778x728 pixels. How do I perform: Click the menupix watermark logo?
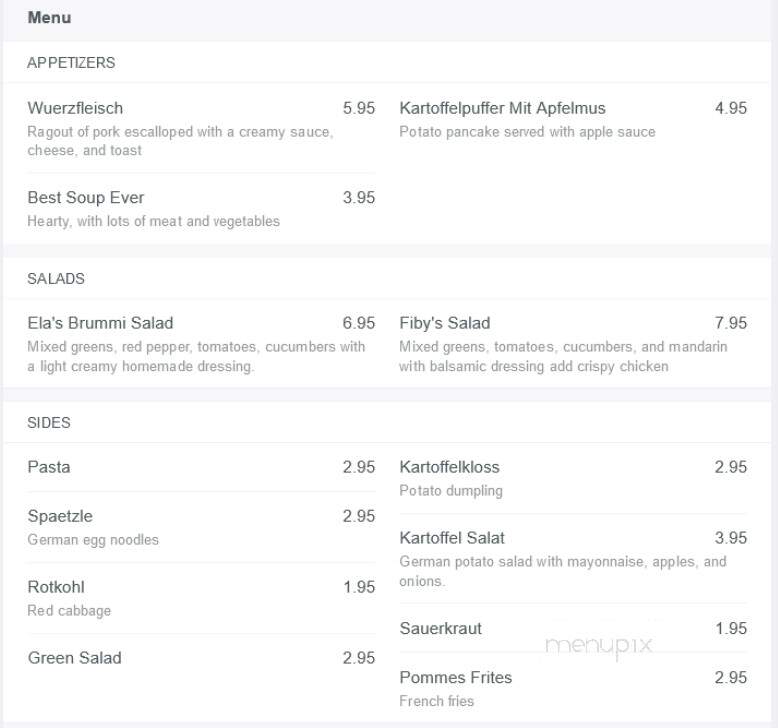click(598, 646)
